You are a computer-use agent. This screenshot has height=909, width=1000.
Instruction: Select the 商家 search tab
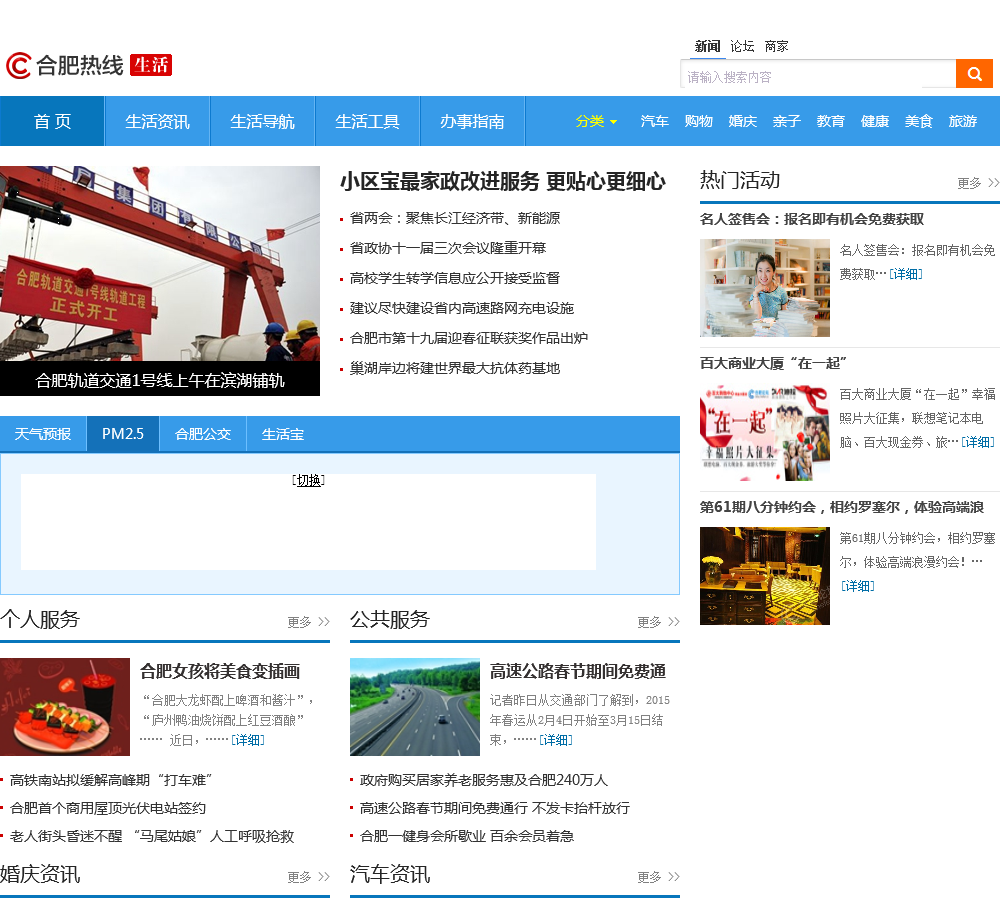pos(777,46)
